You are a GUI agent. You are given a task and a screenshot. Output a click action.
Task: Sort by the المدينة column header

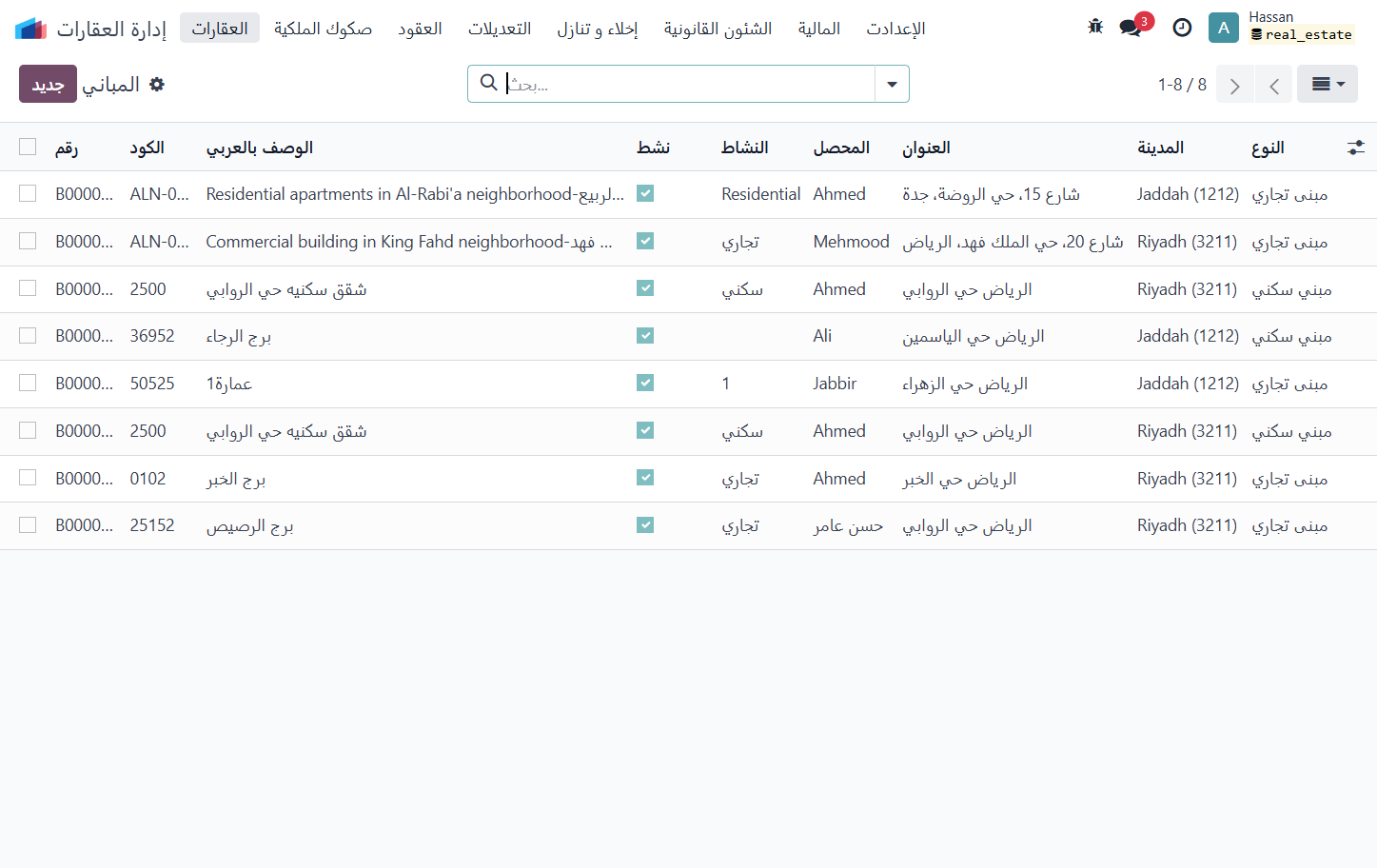[1160, 148]
